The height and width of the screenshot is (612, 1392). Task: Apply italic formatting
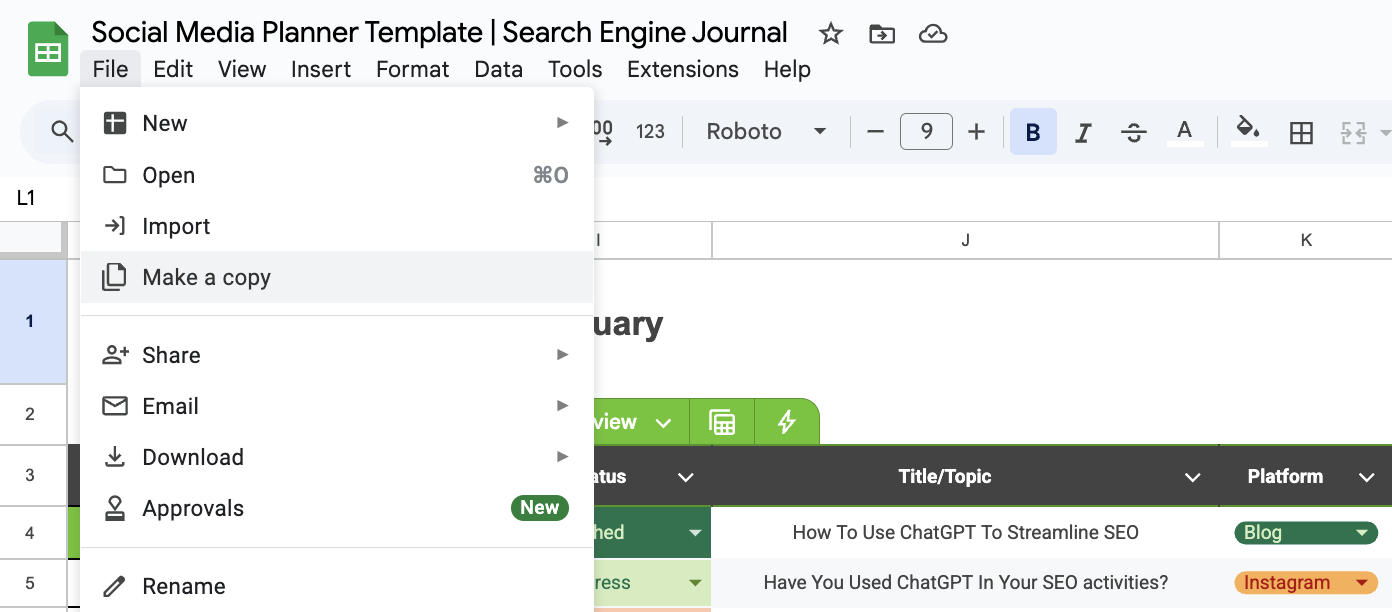point(1082,132)
